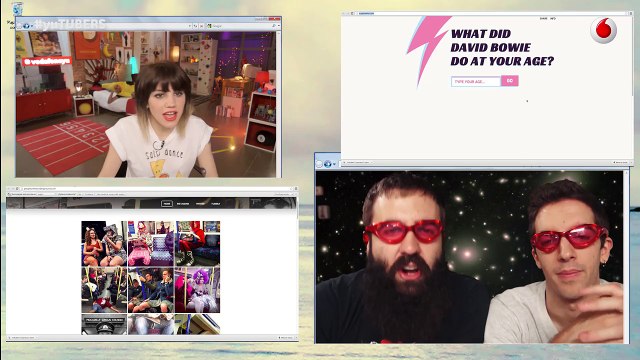Focus the 'Type your age' input field
The height and width of the screenshot is (360, 640).
tap(476, 81)
